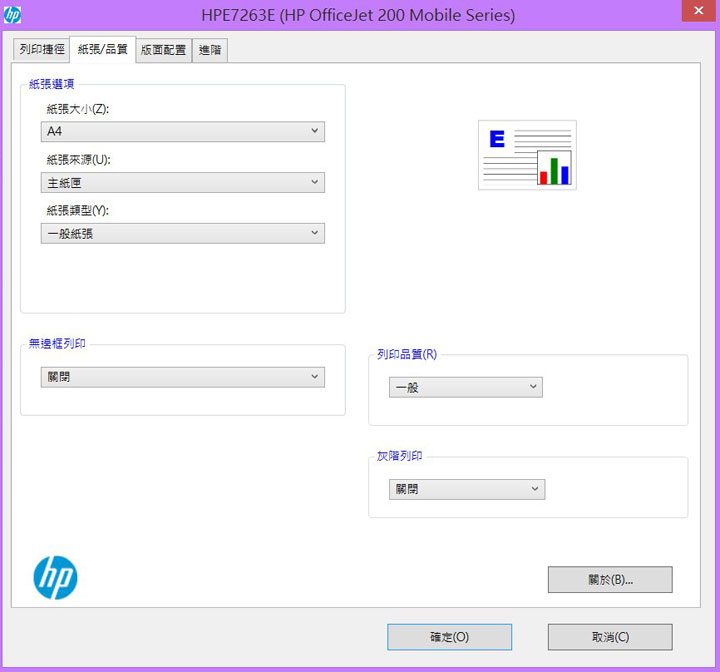Screen dimensions: 720x672
Task: Open the 紙張類型 dropdown showing 一般紙張
Action: point(183,233)
